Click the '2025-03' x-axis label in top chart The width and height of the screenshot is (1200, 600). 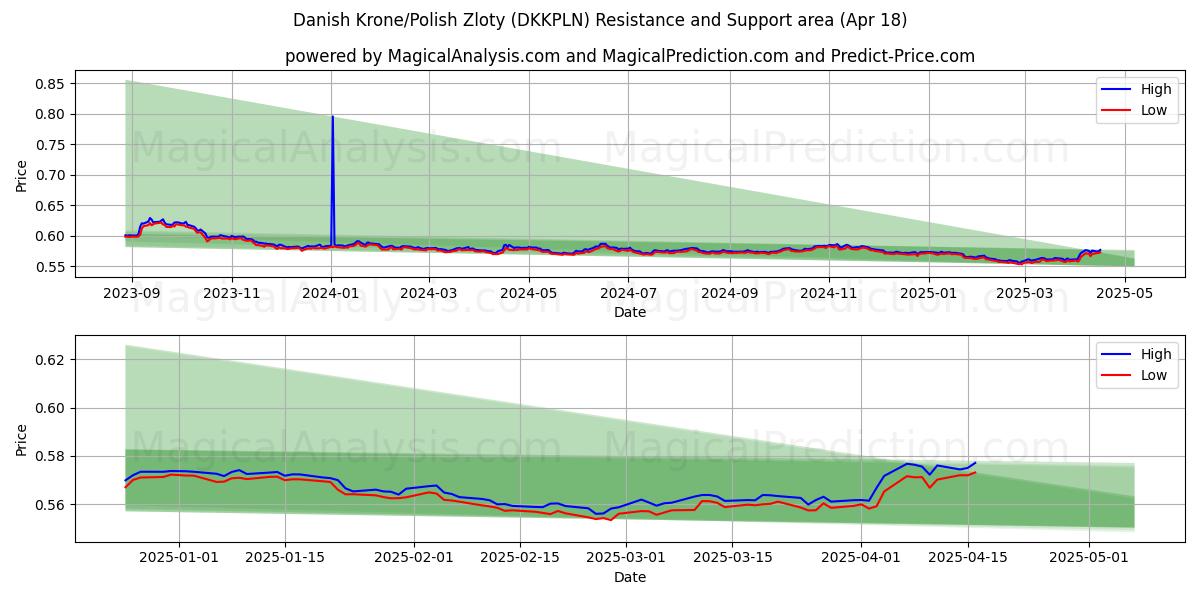click(x=1024, y=293)
